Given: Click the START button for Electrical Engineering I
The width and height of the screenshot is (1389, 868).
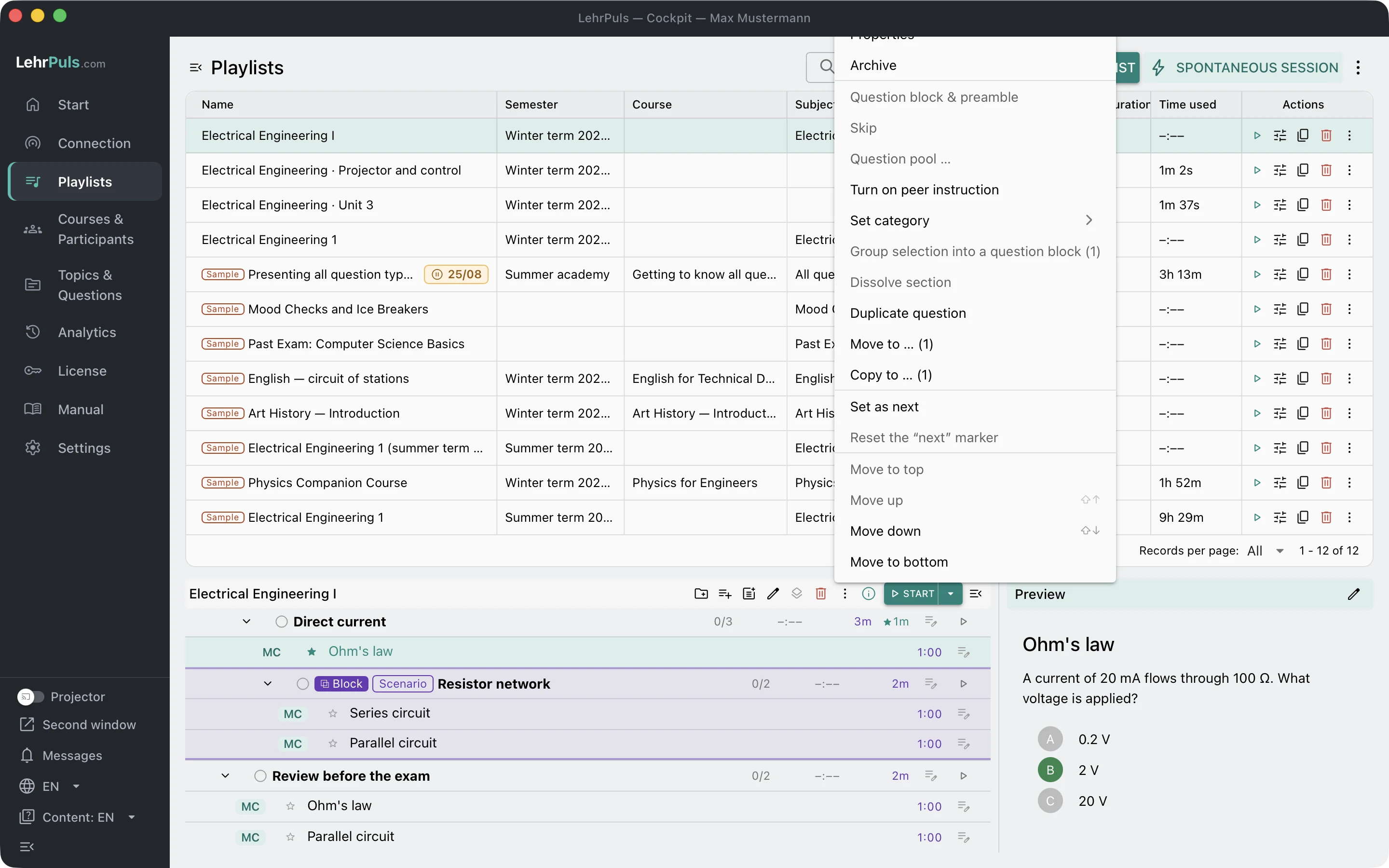Looking at the screenshot, I should (912, 594).
